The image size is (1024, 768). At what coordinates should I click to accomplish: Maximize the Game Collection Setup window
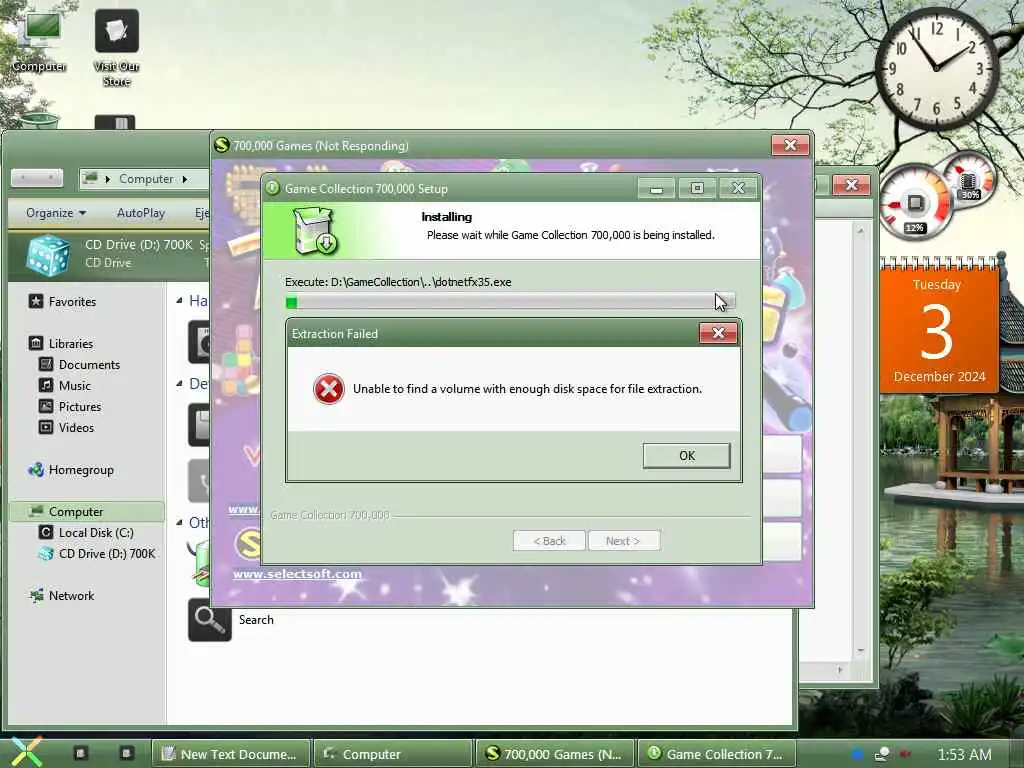(x=697, y=189)
